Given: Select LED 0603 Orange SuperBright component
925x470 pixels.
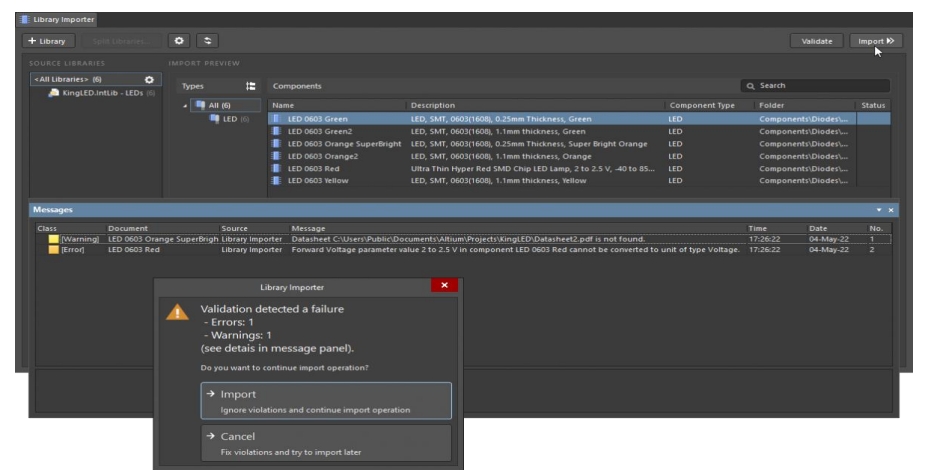Looking at the screenshot, I should point(579,143).
